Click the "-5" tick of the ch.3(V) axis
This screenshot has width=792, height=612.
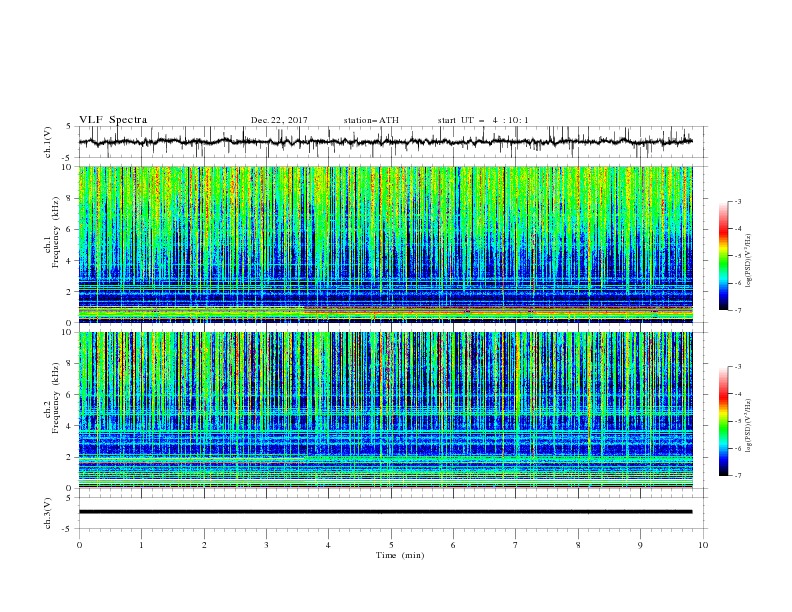(68, 529)
